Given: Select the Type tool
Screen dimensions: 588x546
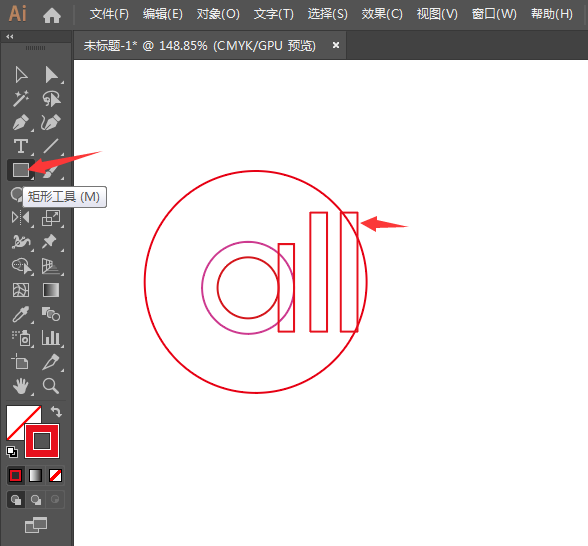Looking at the screenshot, I should click(x=21, y=146).
